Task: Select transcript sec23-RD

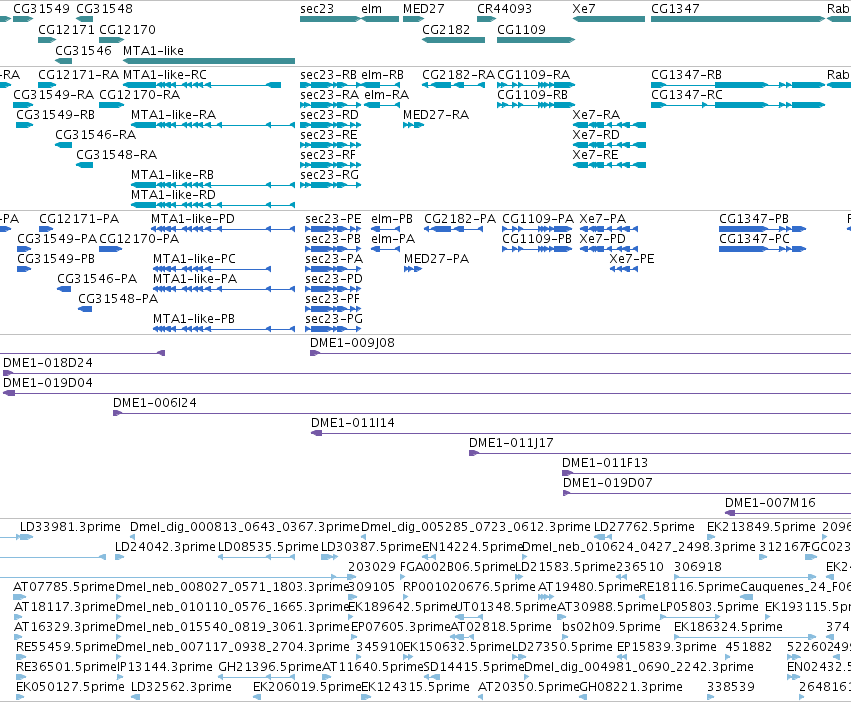Action: pyautogui.click(x=331, y=125)
